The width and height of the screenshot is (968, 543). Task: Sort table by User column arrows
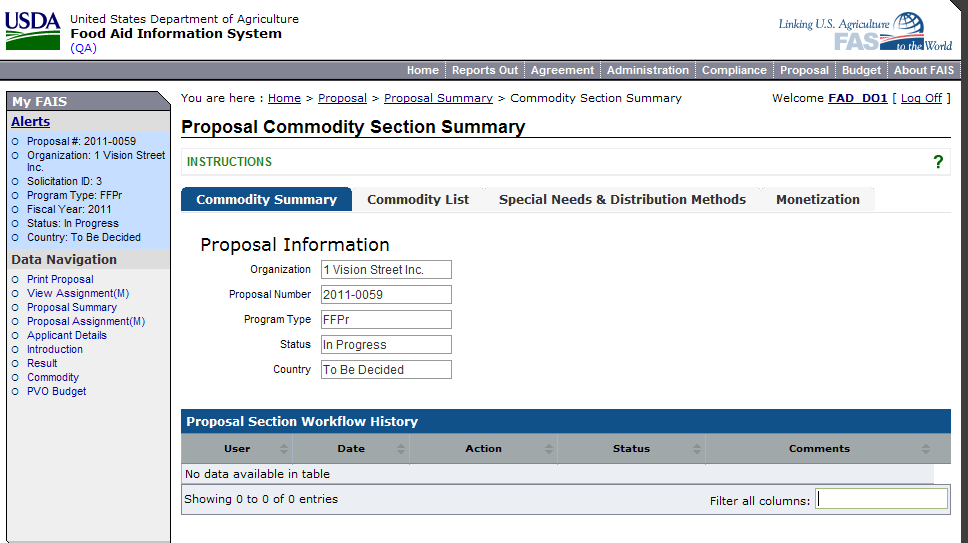point(284,449)
